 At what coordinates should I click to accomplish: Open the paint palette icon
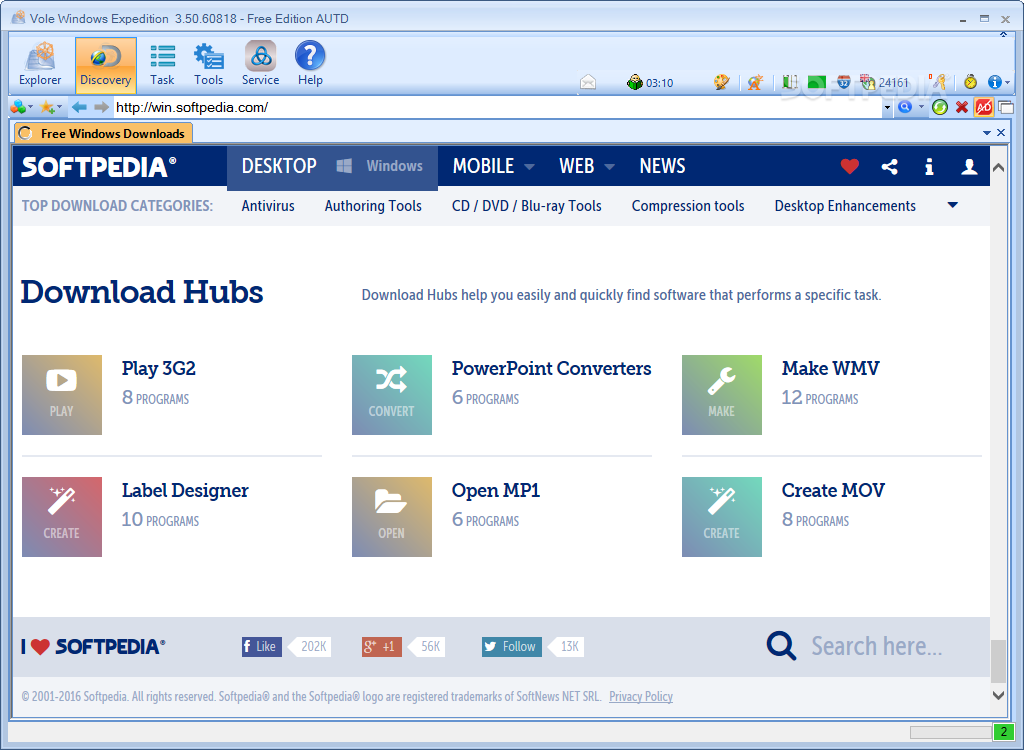(x=721, y=82)
